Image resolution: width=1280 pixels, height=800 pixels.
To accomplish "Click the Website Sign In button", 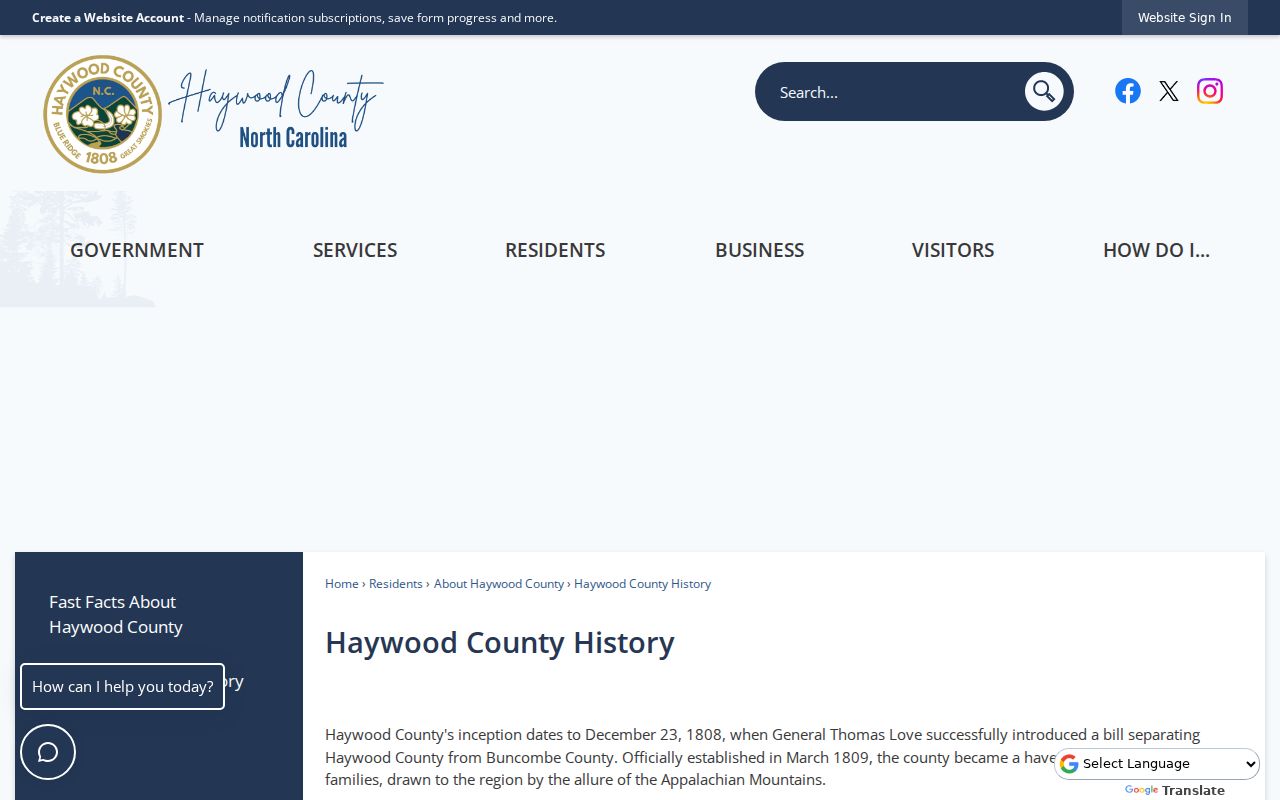I will pyautogui.click(x=1185, y=18).
